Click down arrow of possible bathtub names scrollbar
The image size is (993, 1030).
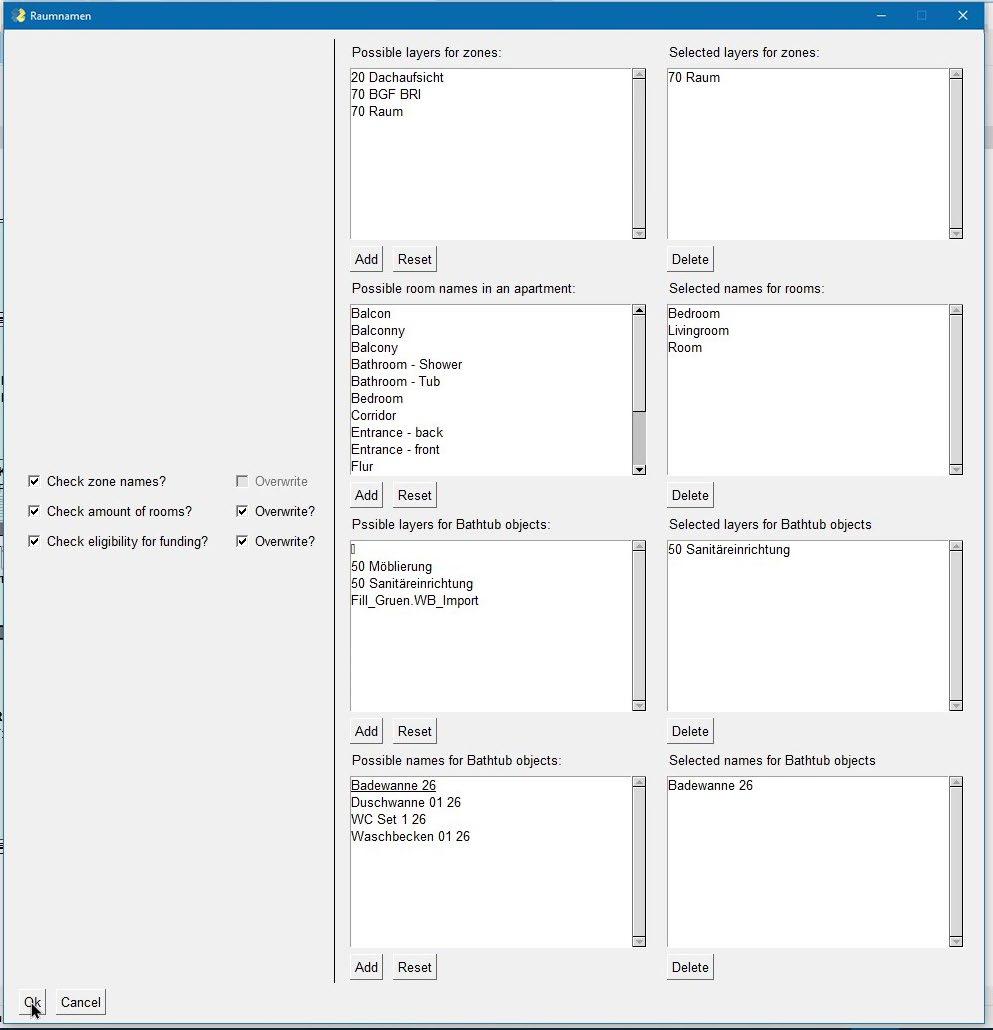[x=639, y=941]
